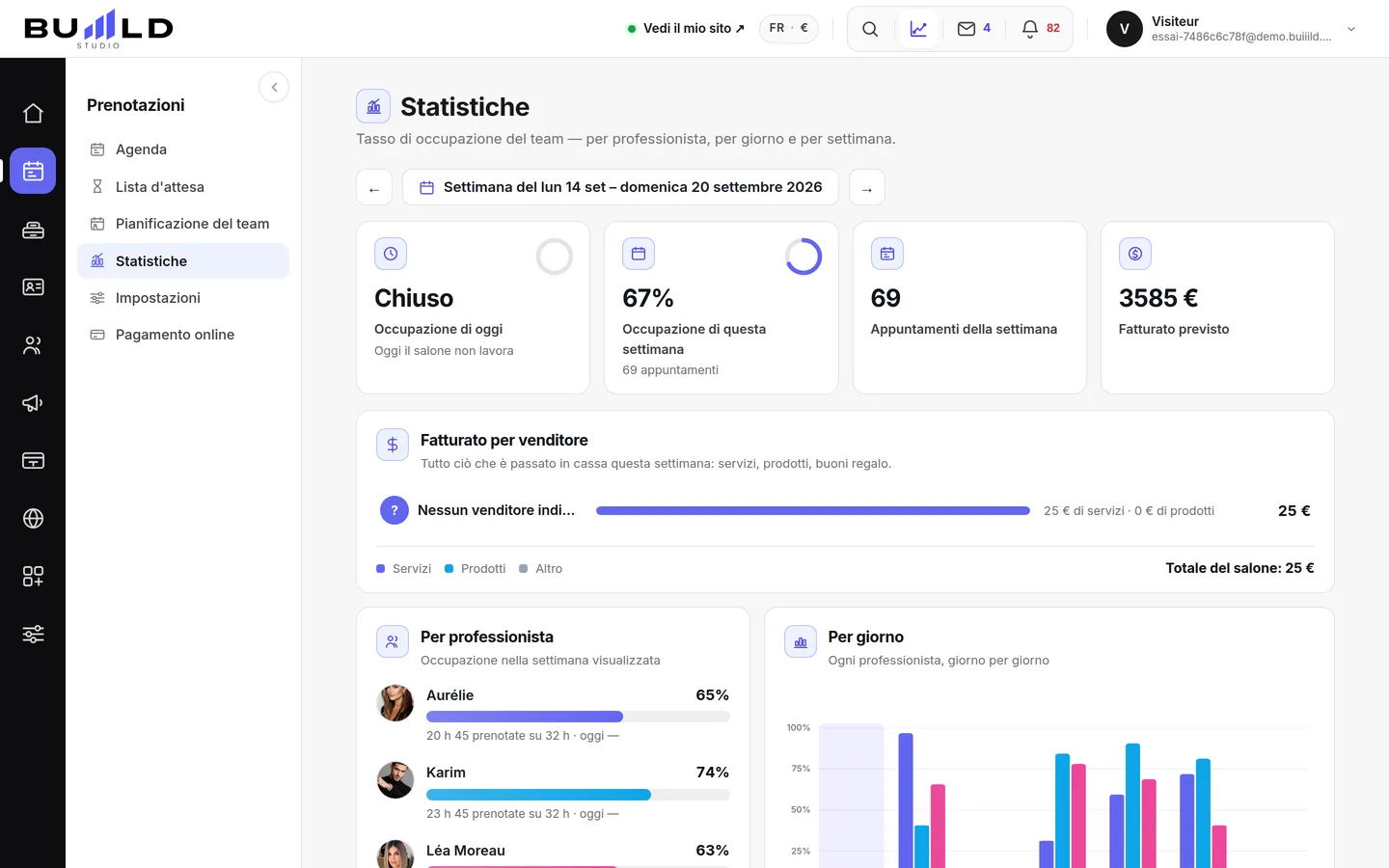Click Aurélie's "20 h 45 prenotate su 32 h" text

(523, 736)
